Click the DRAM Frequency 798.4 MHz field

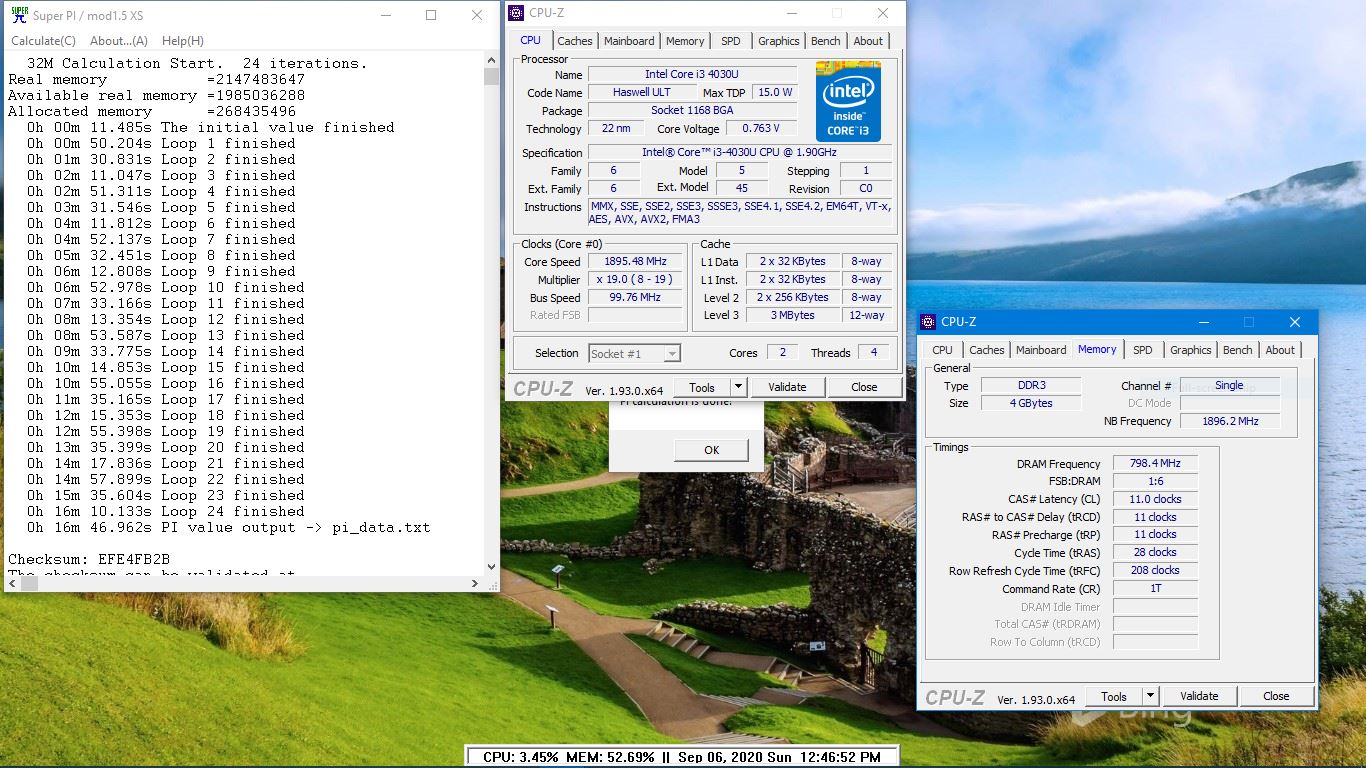click(1155, 464)
